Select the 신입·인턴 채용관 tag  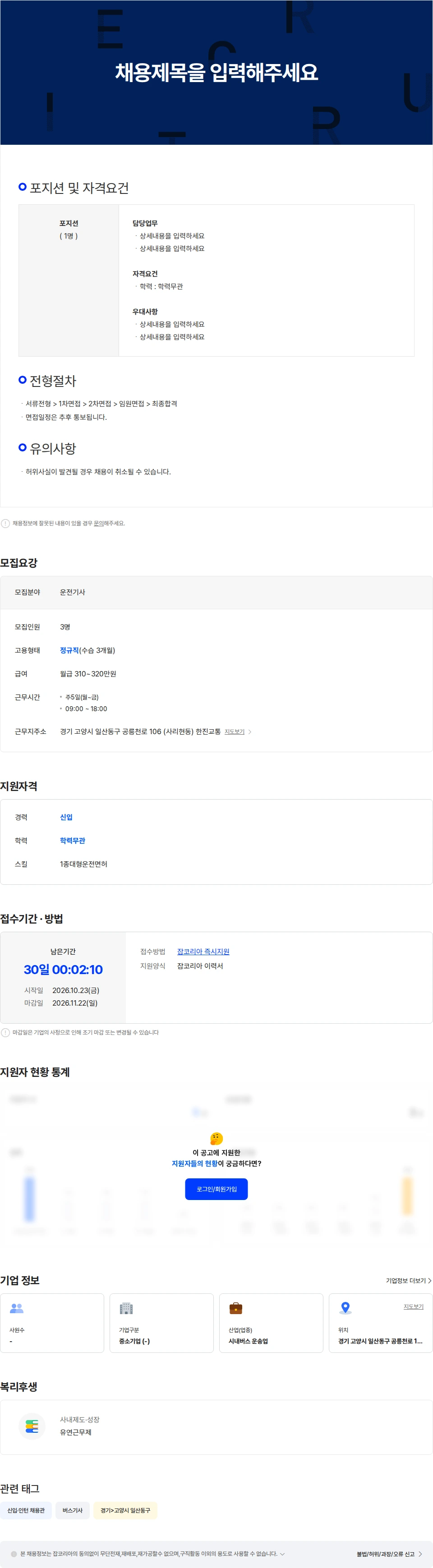(26, 1510)
